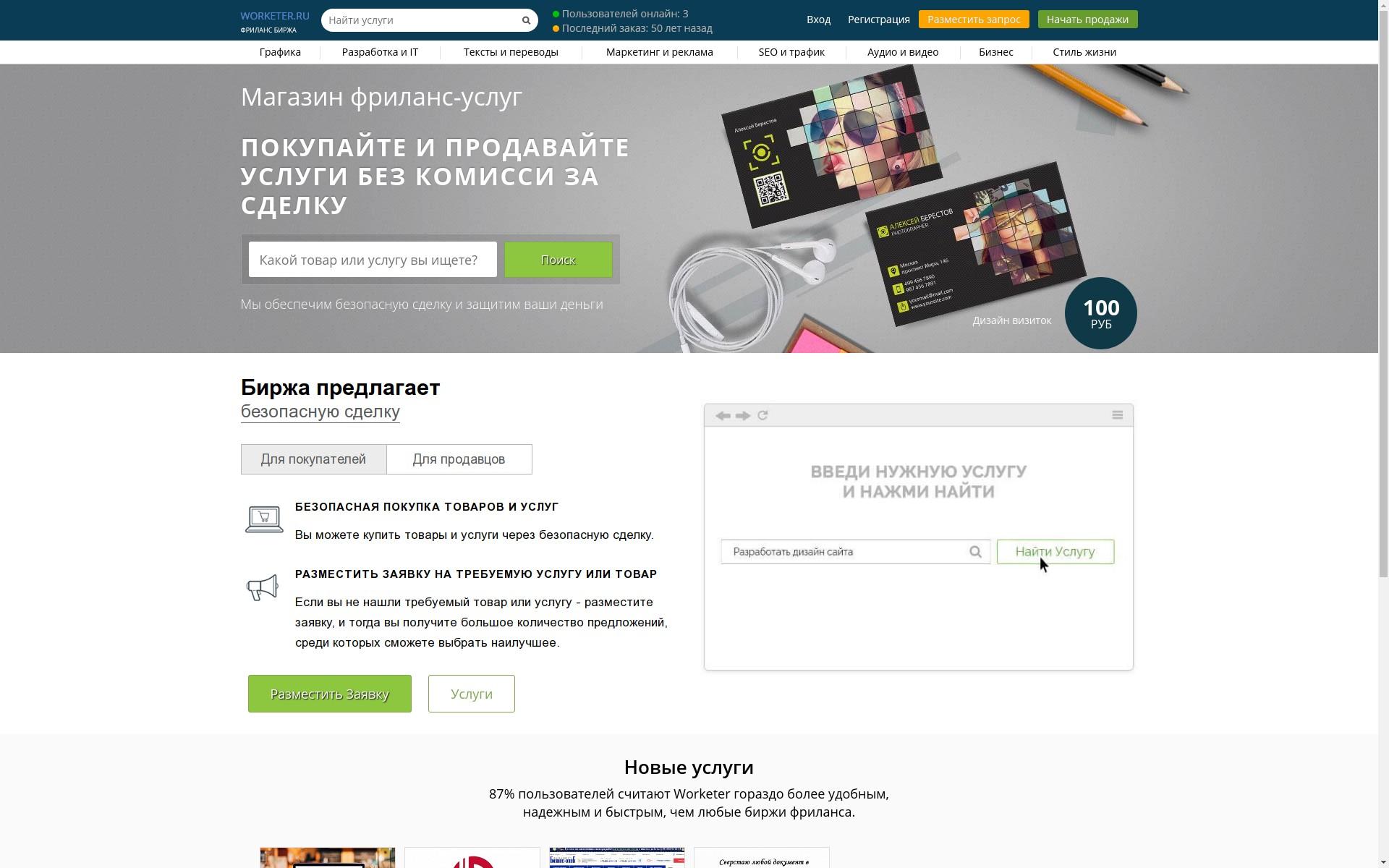Open the 'Тексты и переводы' category
Viewport: 1389px width, 868px height.
click(511, 51)
